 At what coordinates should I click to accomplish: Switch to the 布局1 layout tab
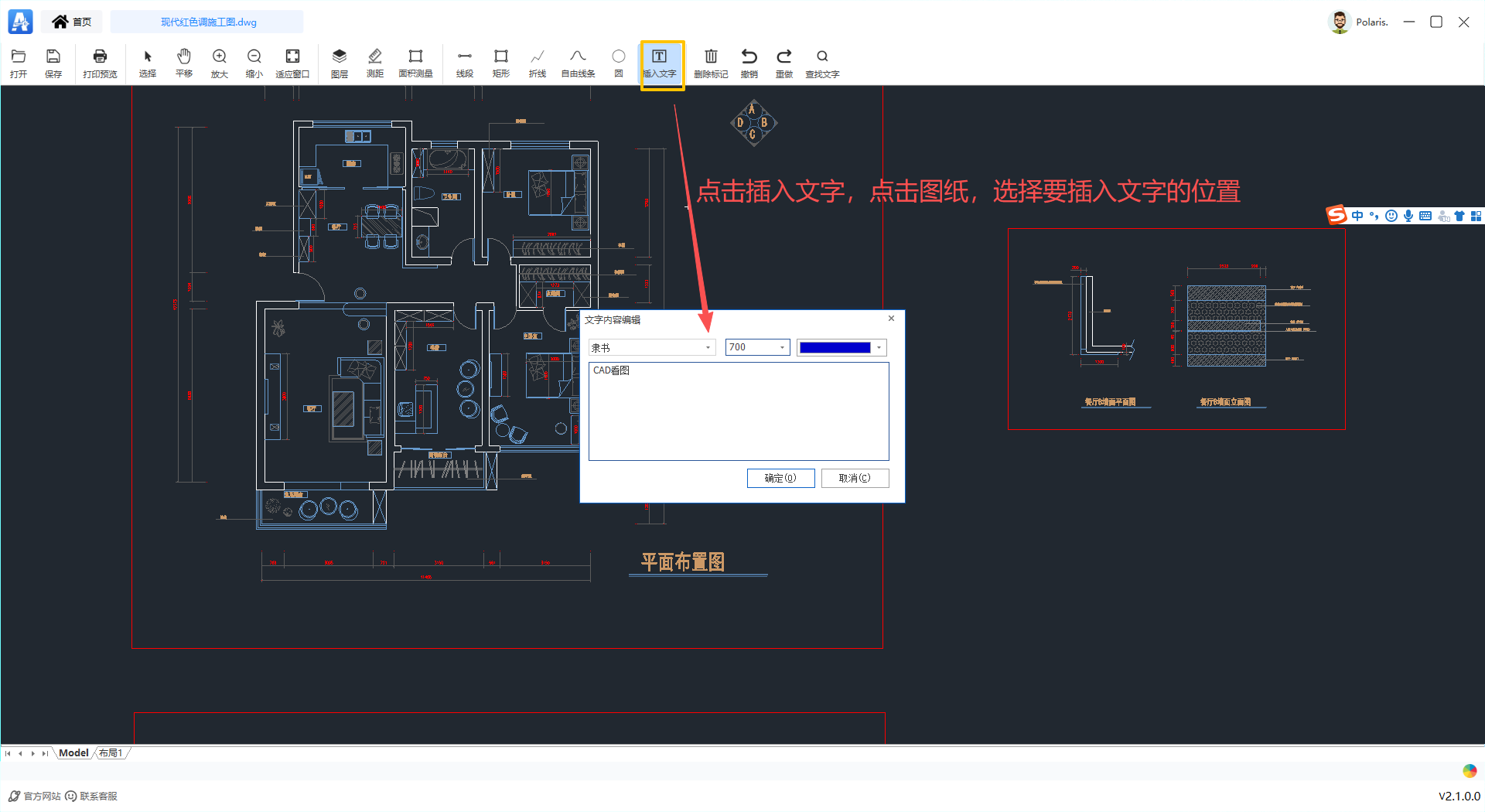pos(111,753)
